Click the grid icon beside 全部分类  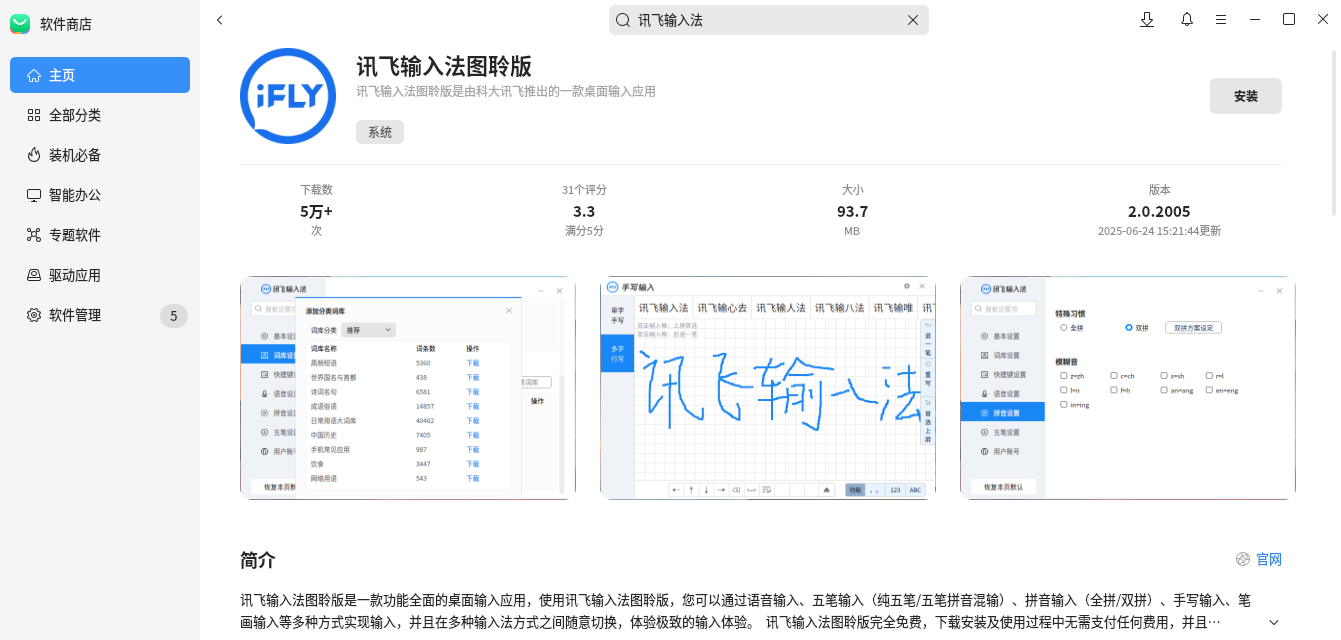coord(34,115)
